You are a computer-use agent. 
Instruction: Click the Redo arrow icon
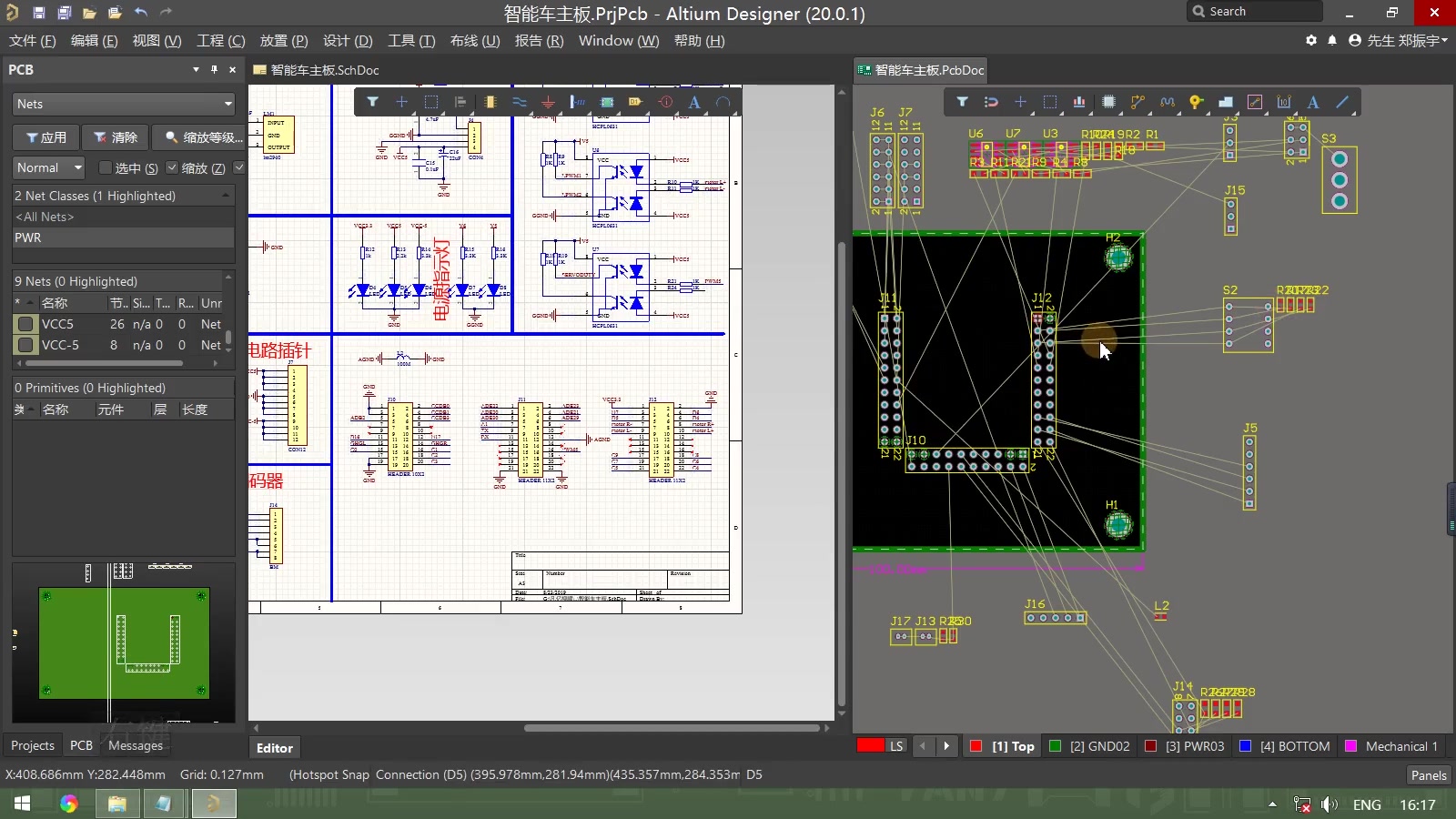[166, 13]
